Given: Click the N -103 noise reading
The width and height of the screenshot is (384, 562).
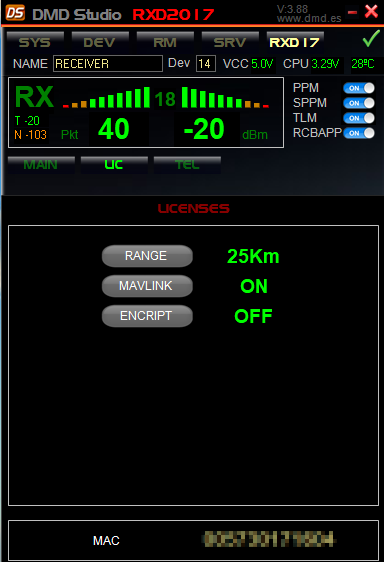Looking at the screenshot, I should pos(30,135).
